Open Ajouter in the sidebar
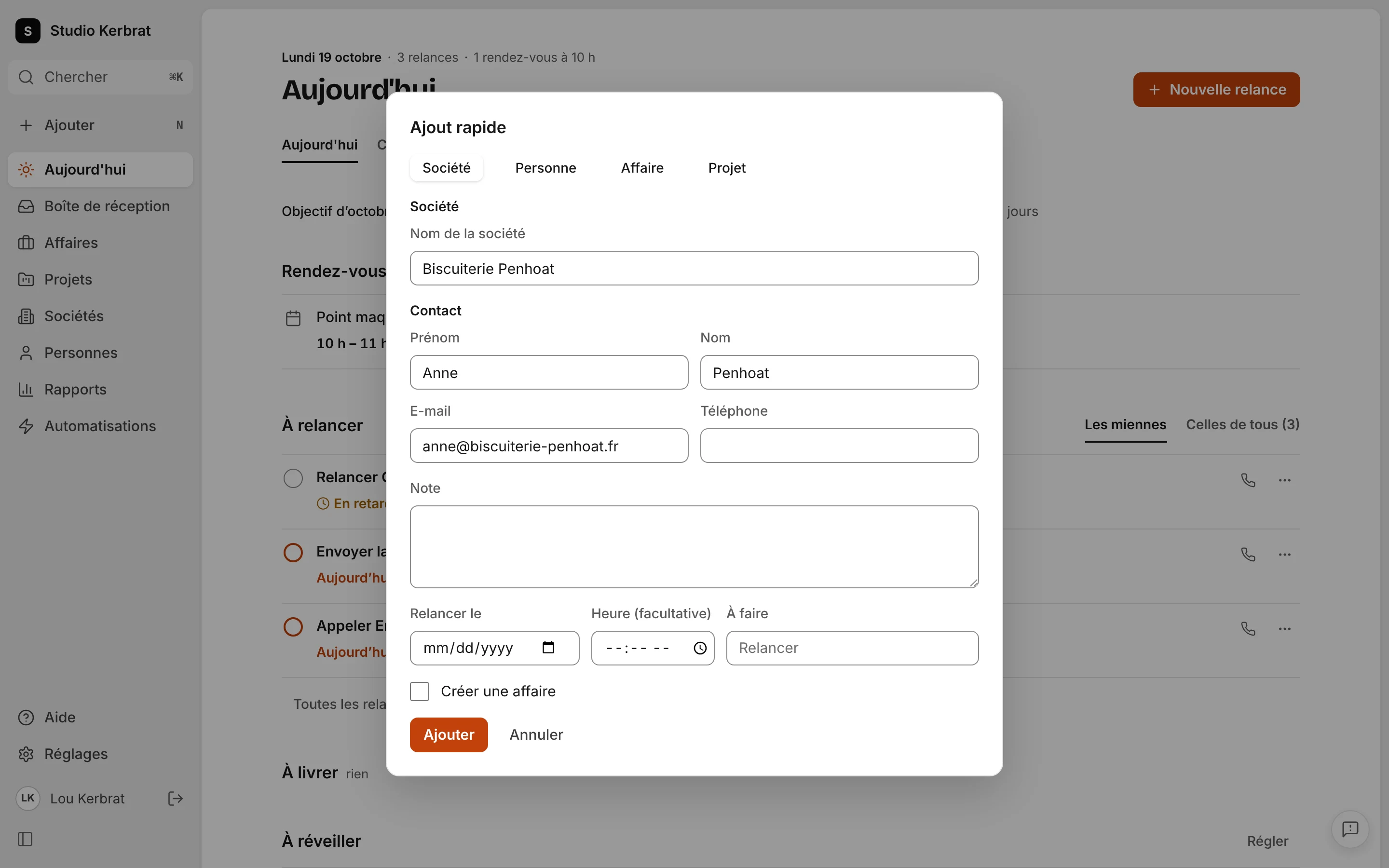 100,125
